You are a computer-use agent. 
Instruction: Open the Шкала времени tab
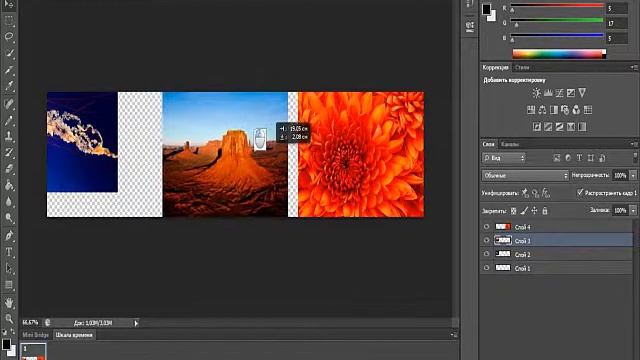74,335
